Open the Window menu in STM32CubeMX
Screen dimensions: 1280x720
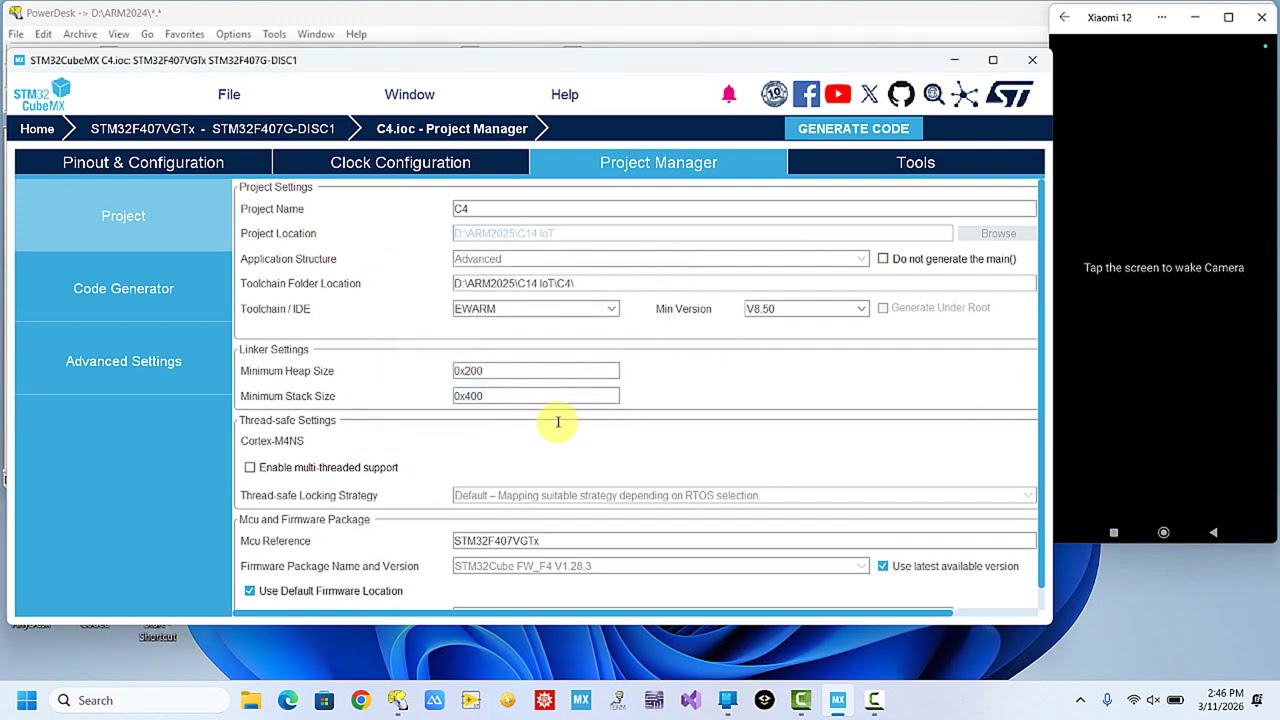click(x=409, y=94)
